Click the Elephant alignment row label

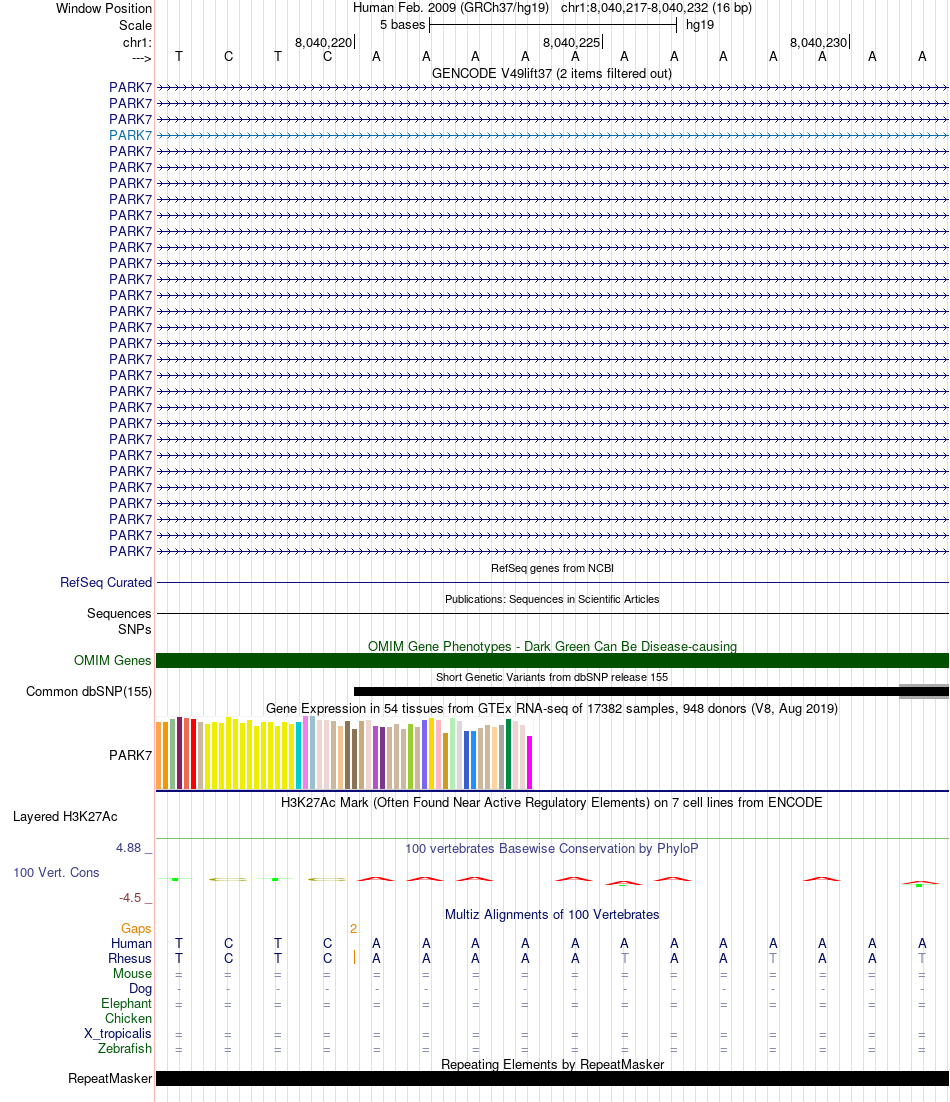[x=126, y=1004]
